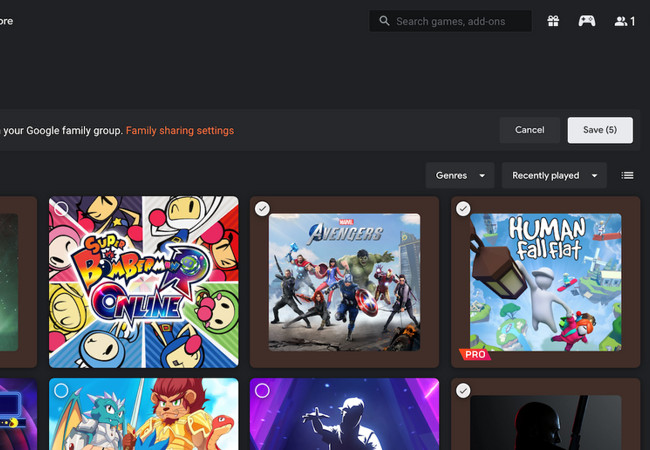
Task: Open the Hitman silhouette game cover
Action: pyautogui.click(x=546, y=423)
